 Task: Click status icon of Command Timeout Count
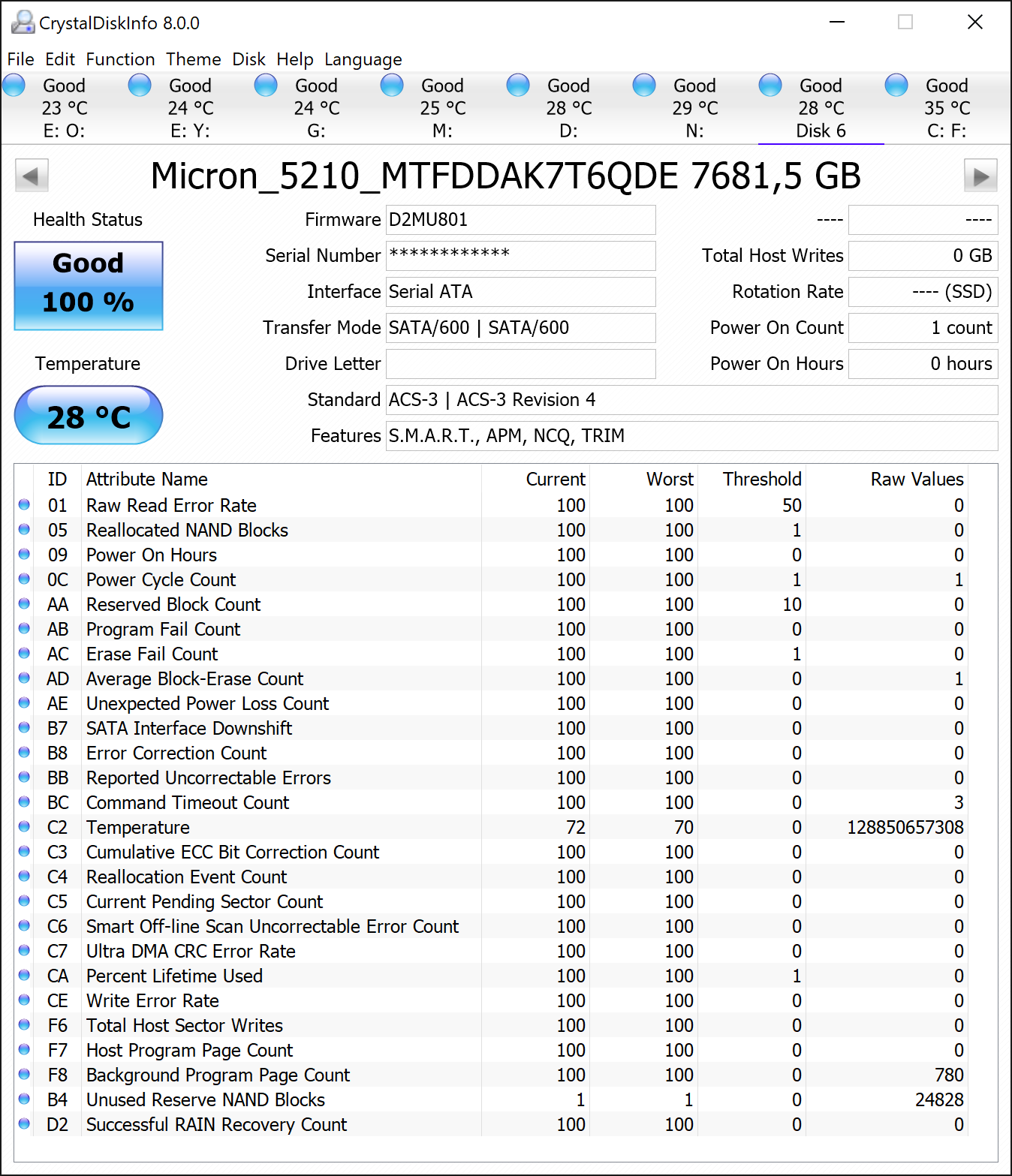(24, 802)
